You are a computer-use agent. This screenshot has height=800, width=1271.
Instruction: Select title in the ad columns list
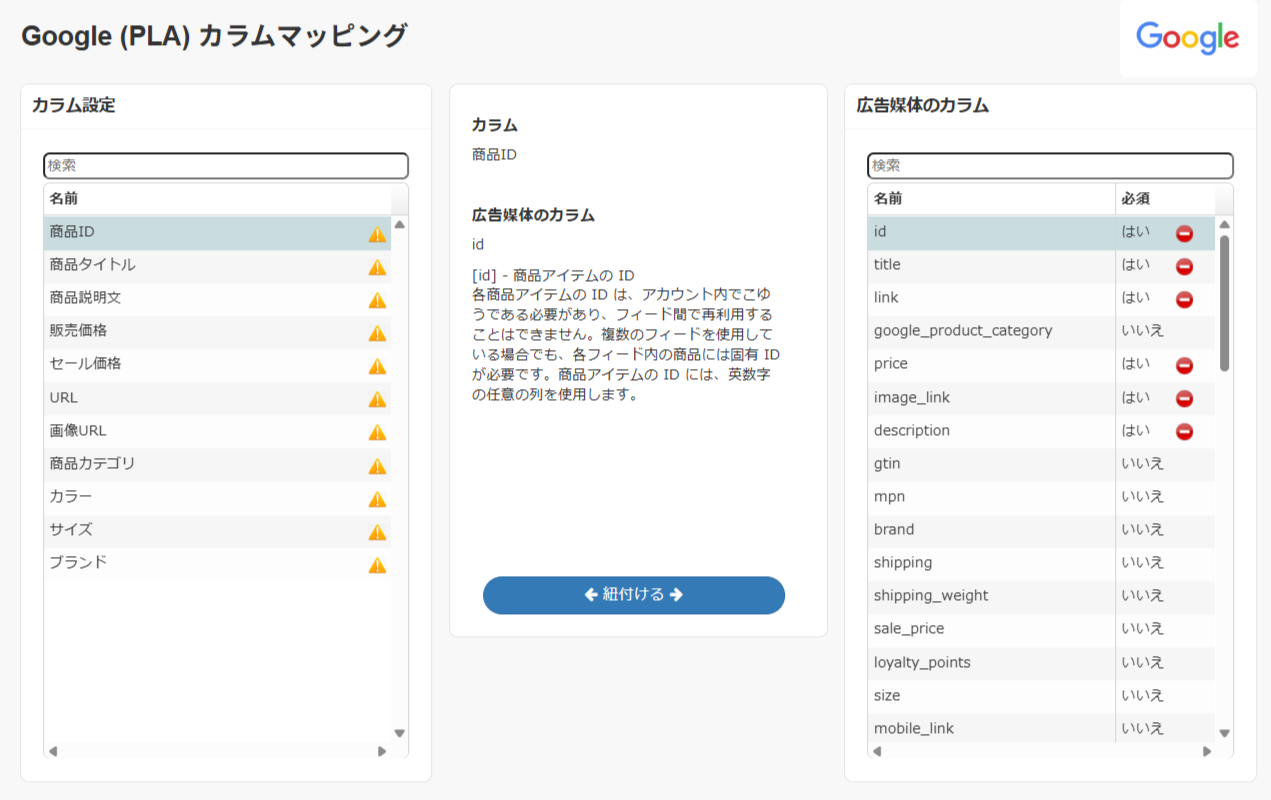click(1041, 266)
